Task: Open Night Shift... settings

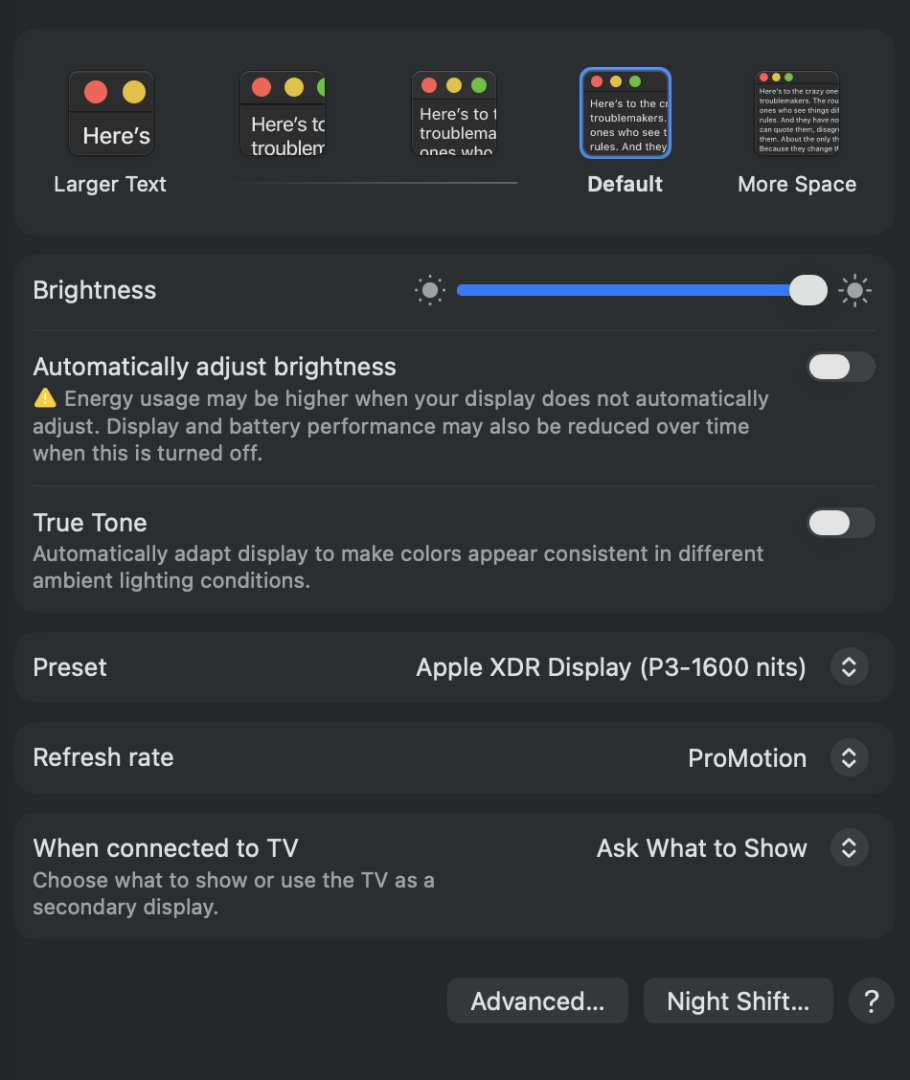Action: pos(738,1001)
